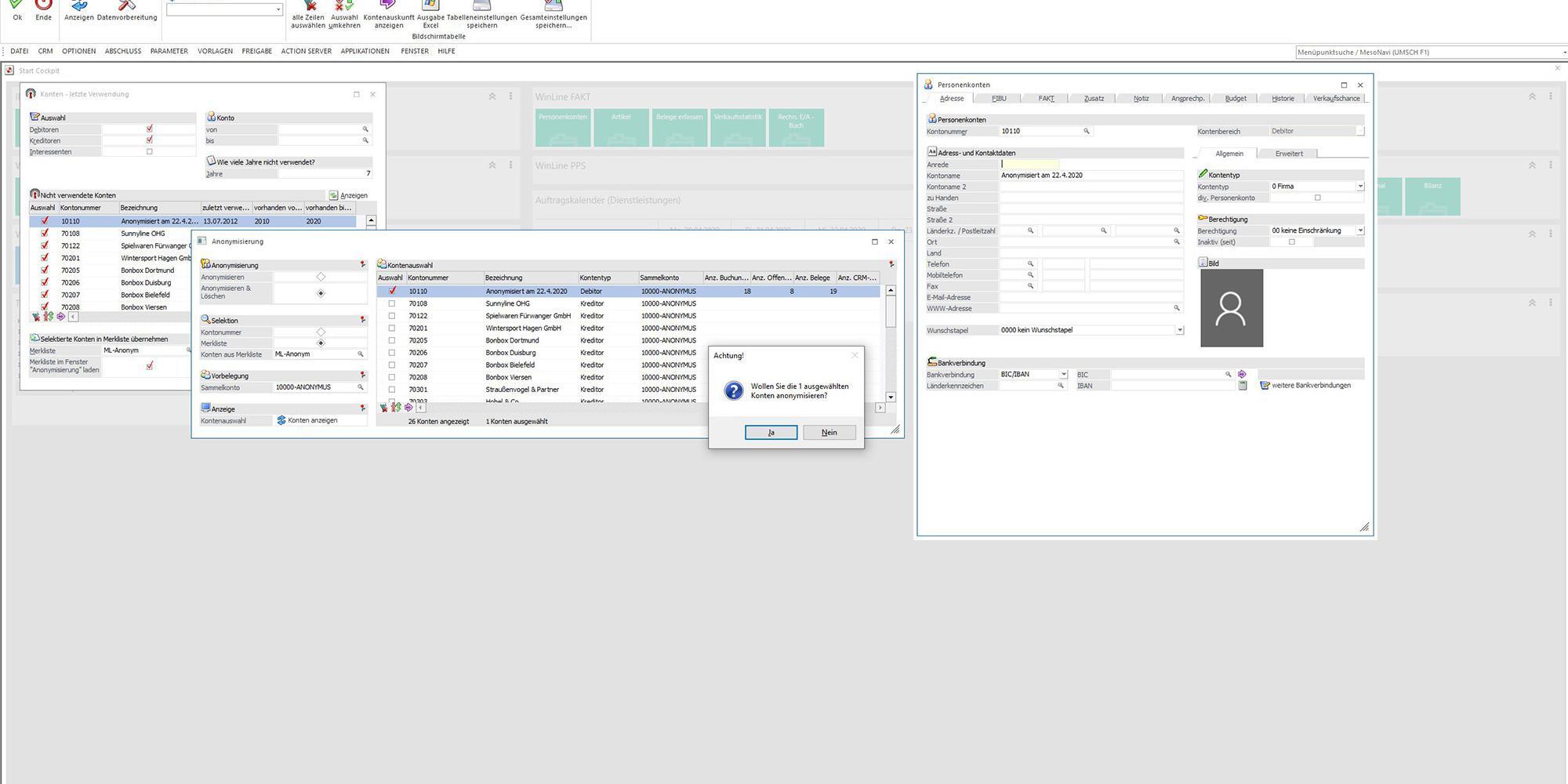Close the Achtung dialog with X
The image size is (1568, 784).
[x=855, y=355]
